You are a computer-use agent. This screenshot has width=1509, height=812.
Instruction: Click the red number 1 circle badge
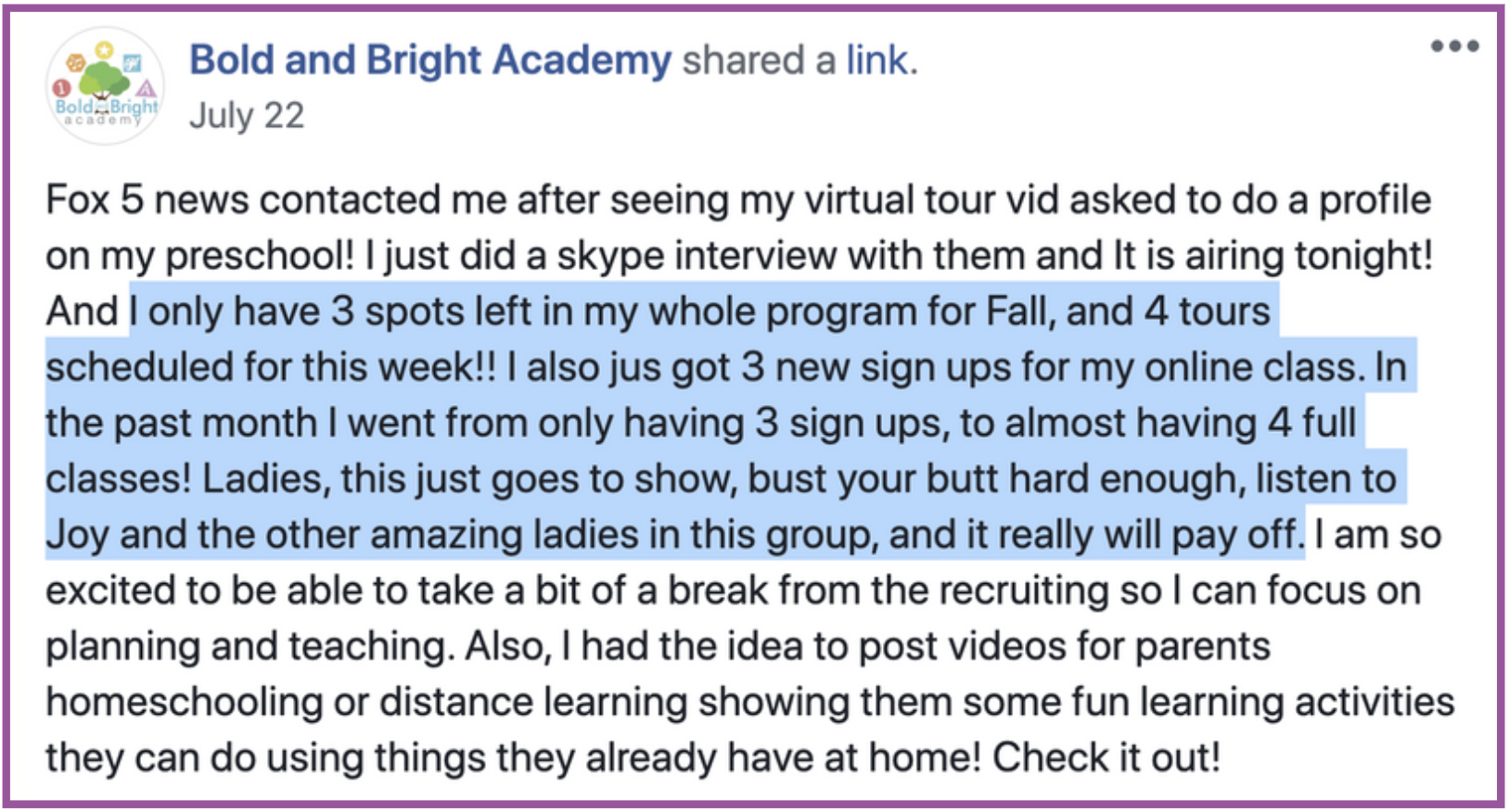[61, 88]
